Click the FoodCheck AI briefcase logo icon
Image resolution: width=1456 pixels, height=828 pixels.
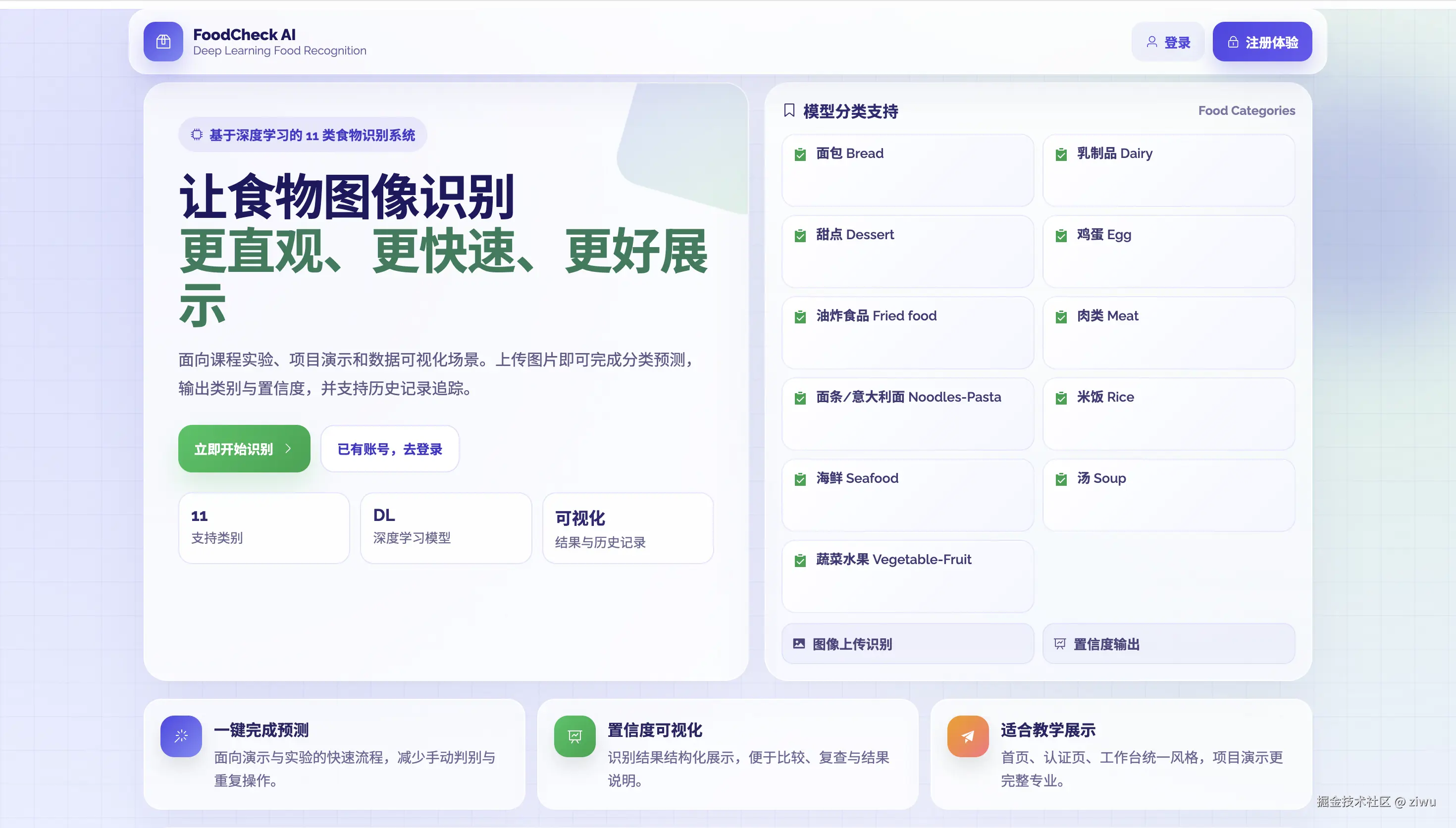163,42
